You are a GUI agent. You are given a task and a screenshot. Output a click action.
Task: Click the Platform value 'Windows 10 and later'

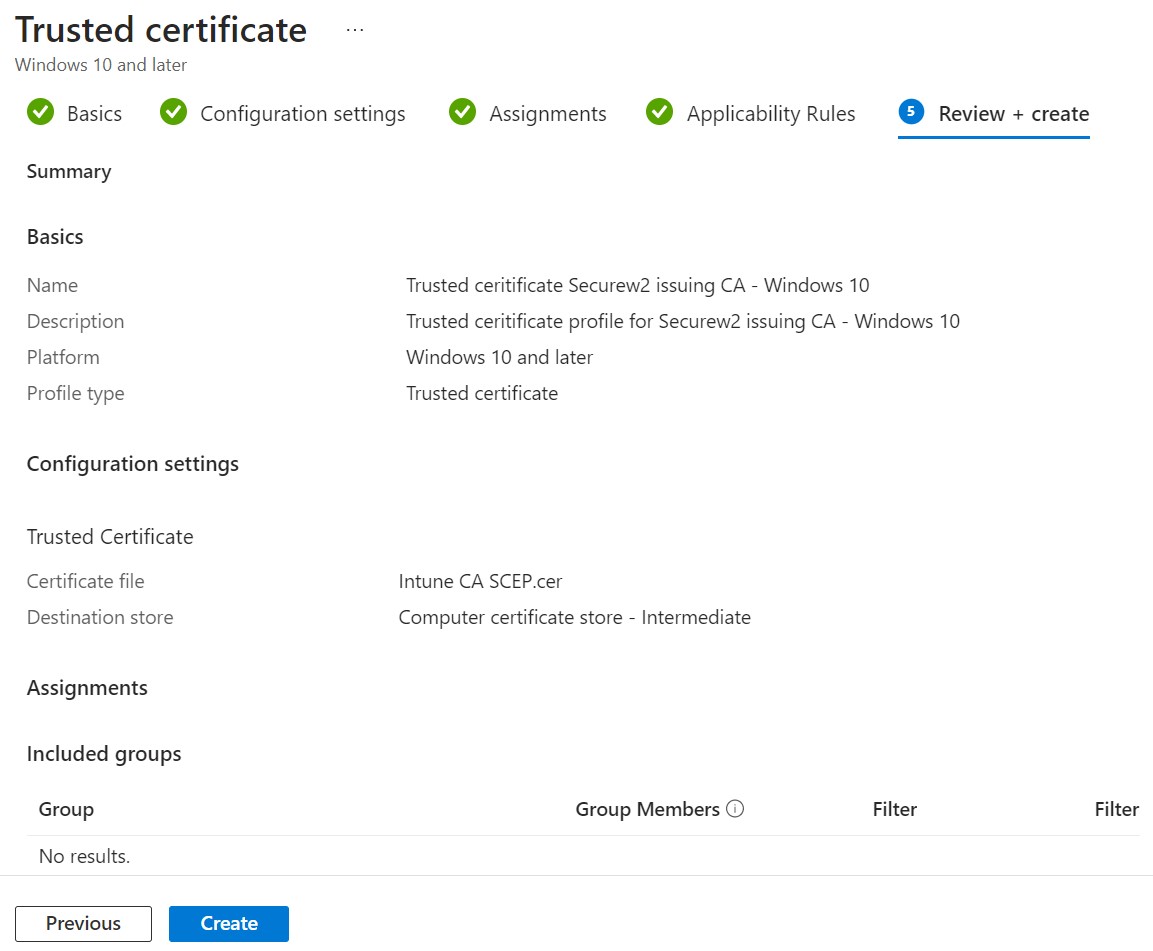499,357
